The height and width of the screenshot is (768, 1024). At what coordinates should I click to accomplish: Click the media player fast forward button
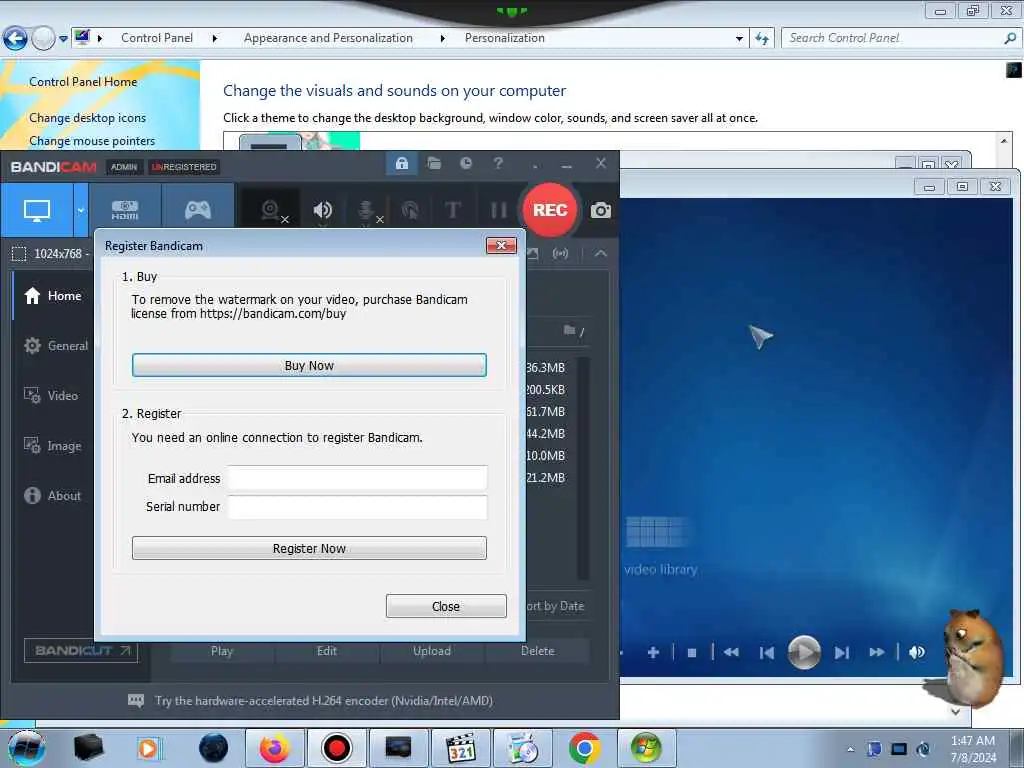pyautogui.click(x=877, y=652)
